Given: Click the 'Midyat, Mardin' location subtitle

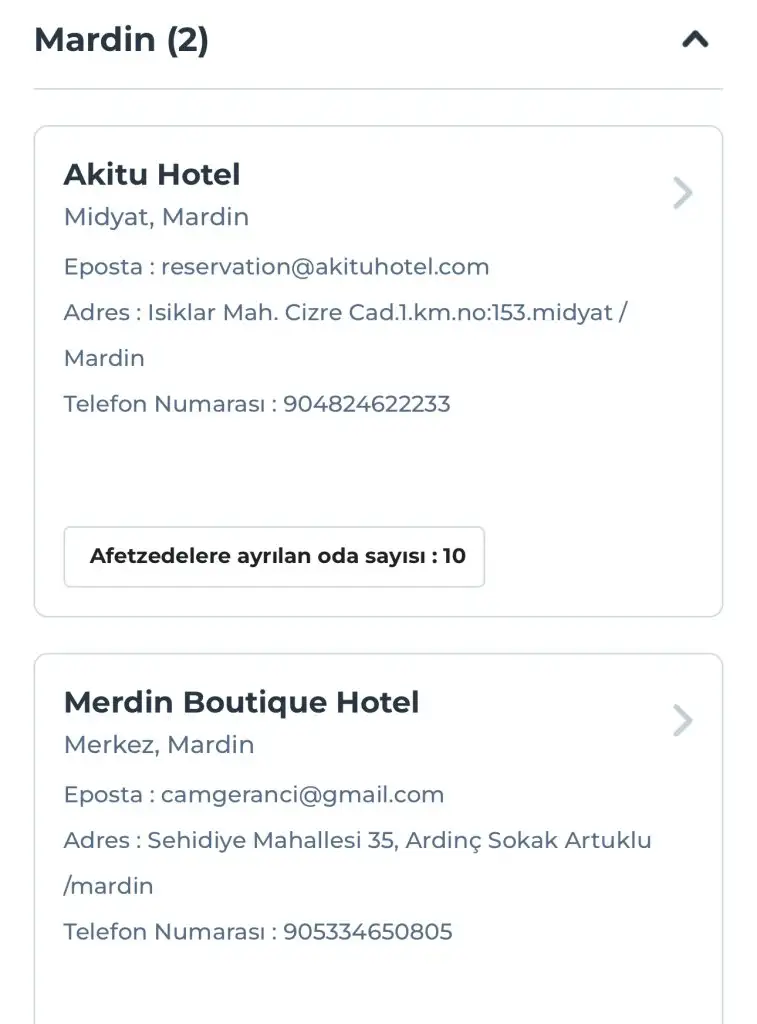Looking at the screenshot, I should click(x=156, y=217).
